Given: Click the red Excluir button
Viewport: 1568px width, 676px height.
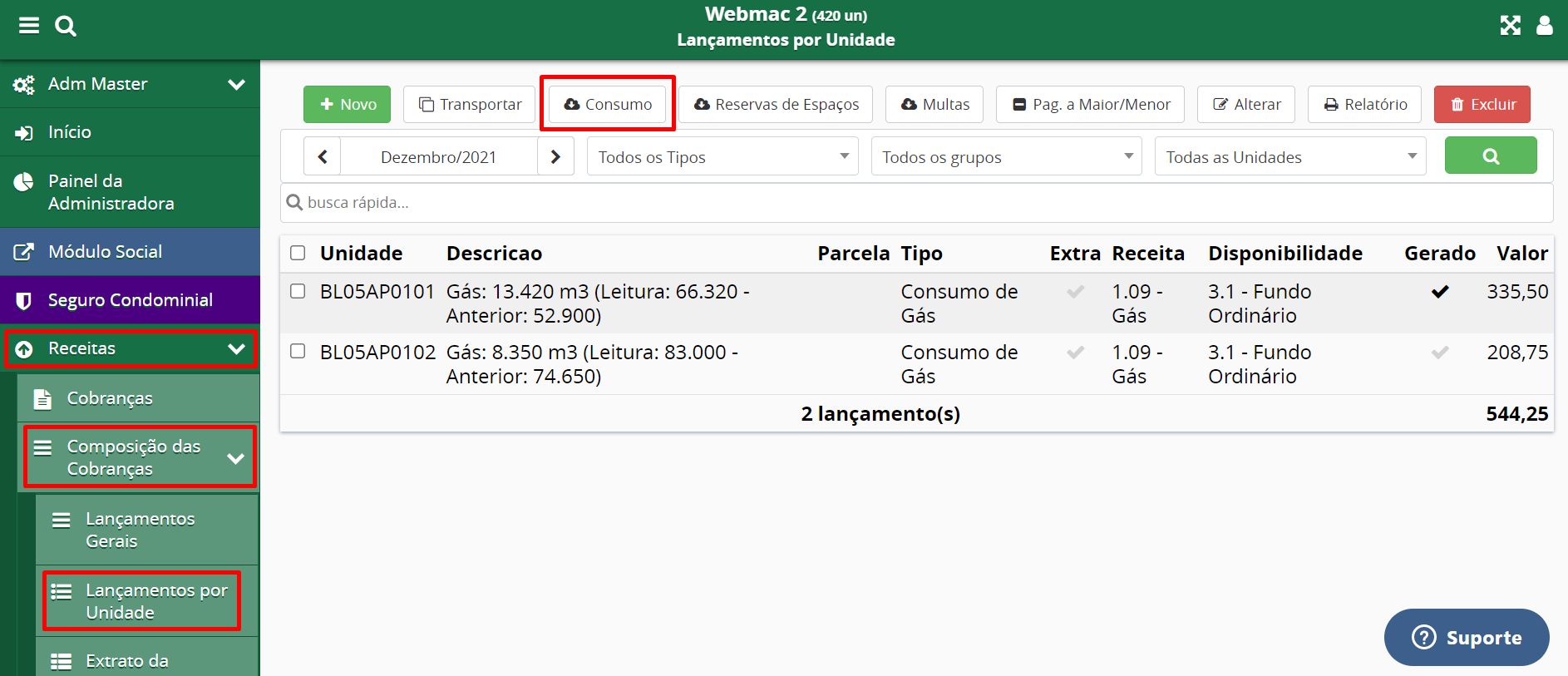Looking at the screenshot, I should click(1482, 105).
